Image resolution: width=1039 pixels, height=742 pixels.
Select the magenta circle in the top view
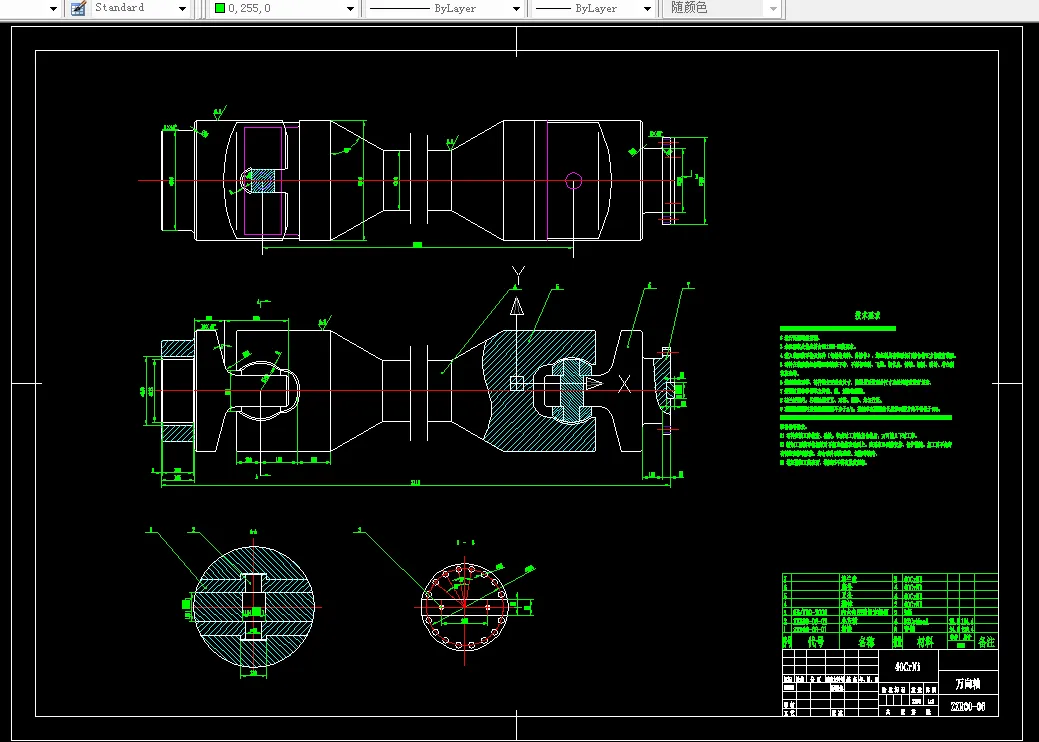coord(573,181)
